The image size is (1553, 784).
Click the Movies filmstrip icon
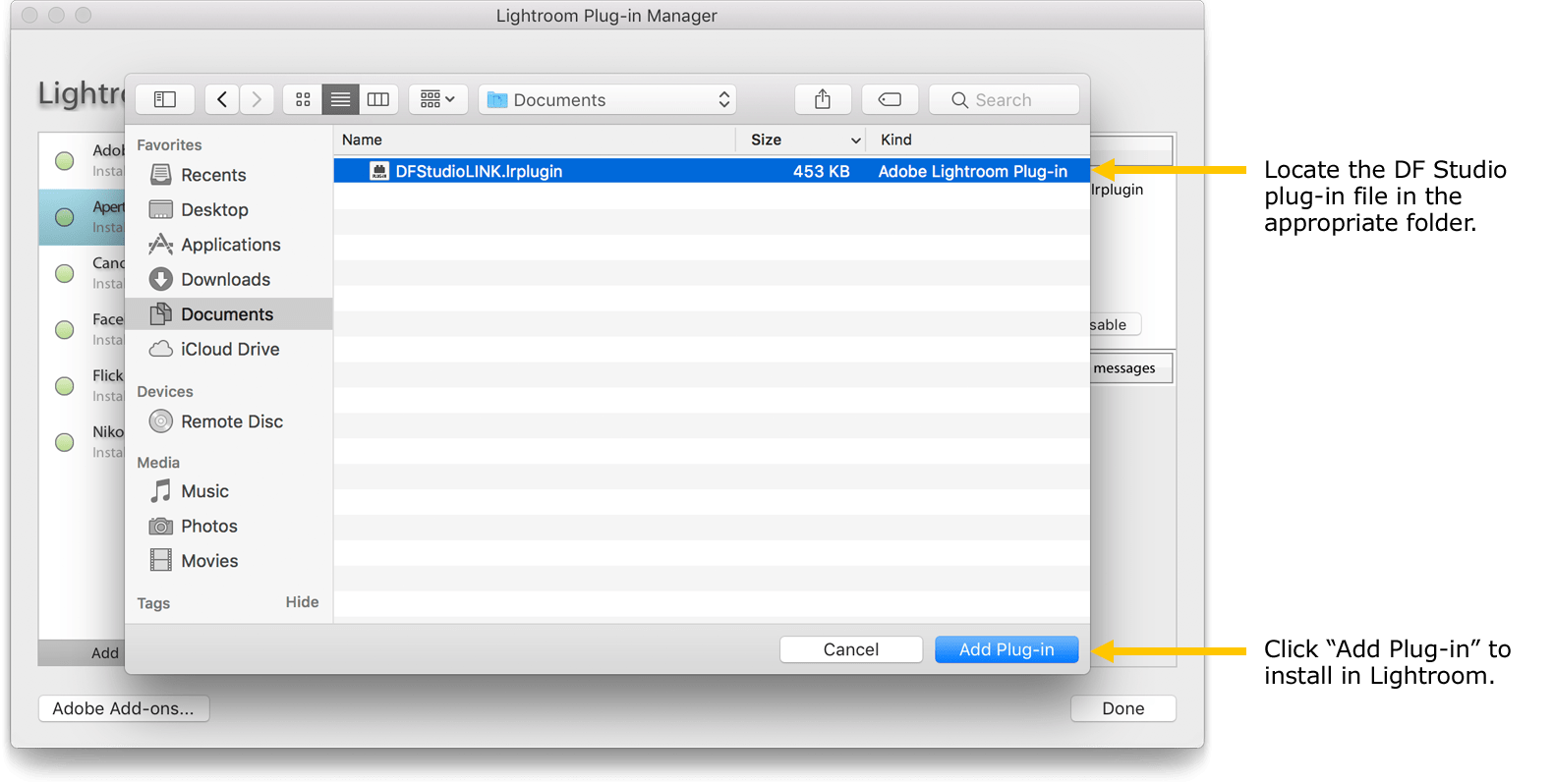(x=161, y=560)
